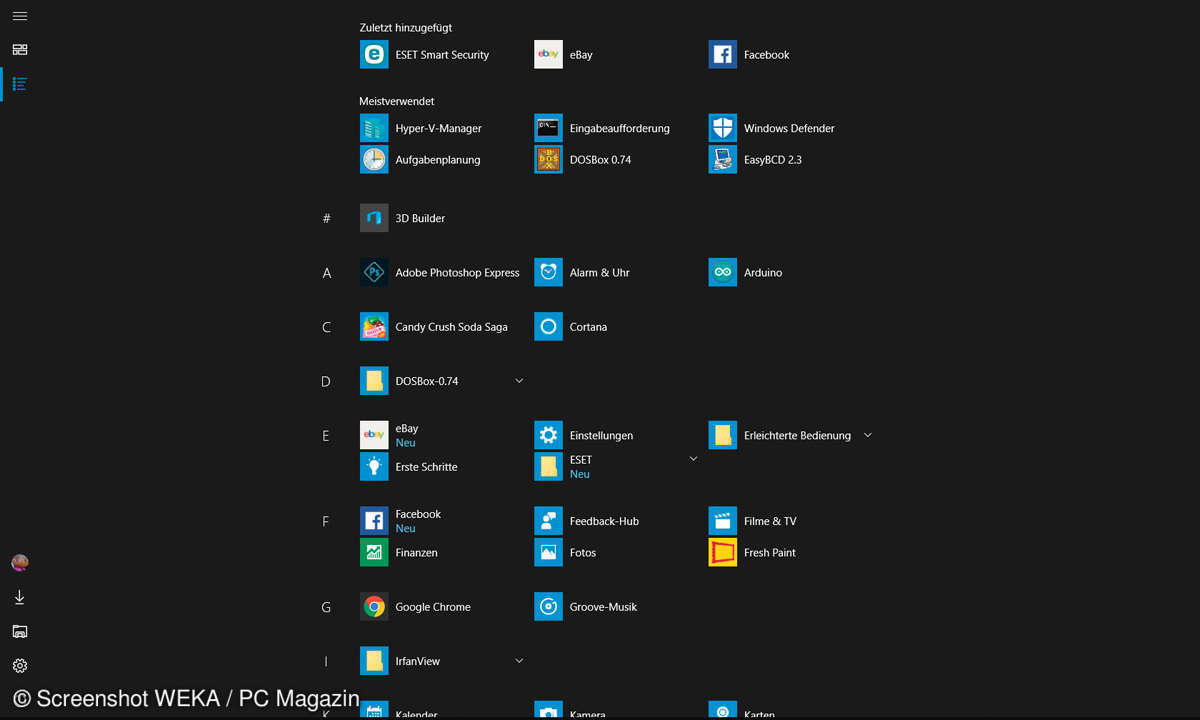Start Candy Crush Soda Saga

[434, 327]
